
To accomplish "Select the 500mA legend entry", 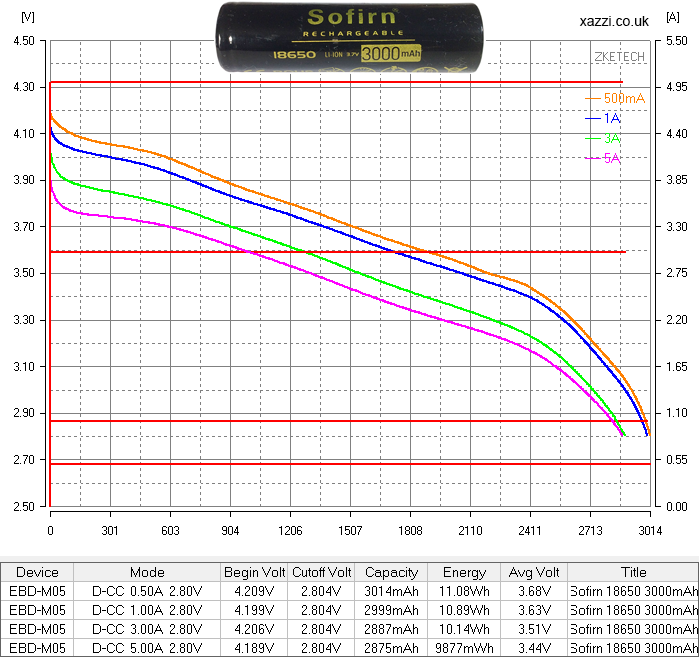I will (x=615, y=99).
